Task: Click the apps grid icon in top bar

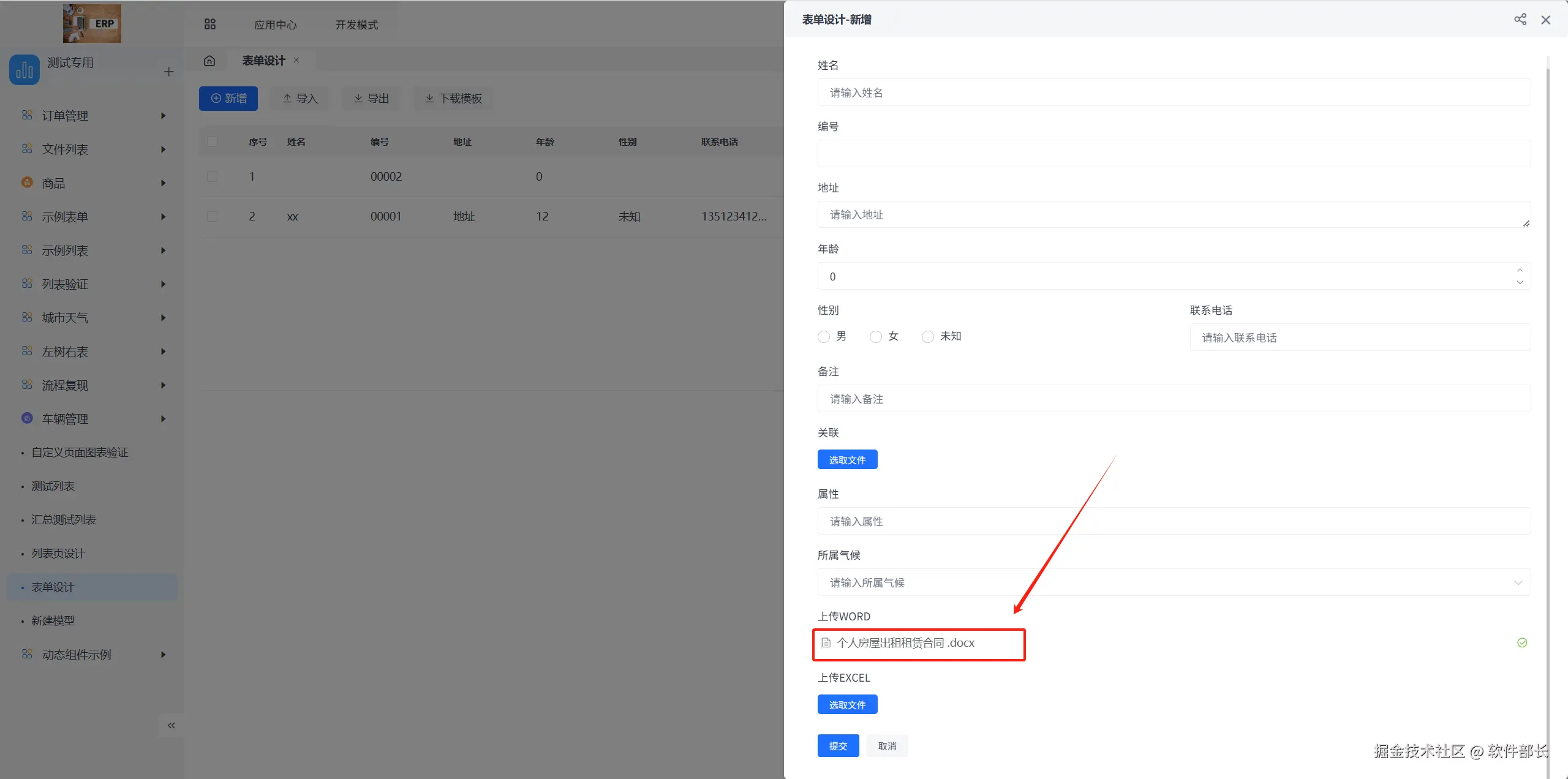Action: [x=209, y=24]
